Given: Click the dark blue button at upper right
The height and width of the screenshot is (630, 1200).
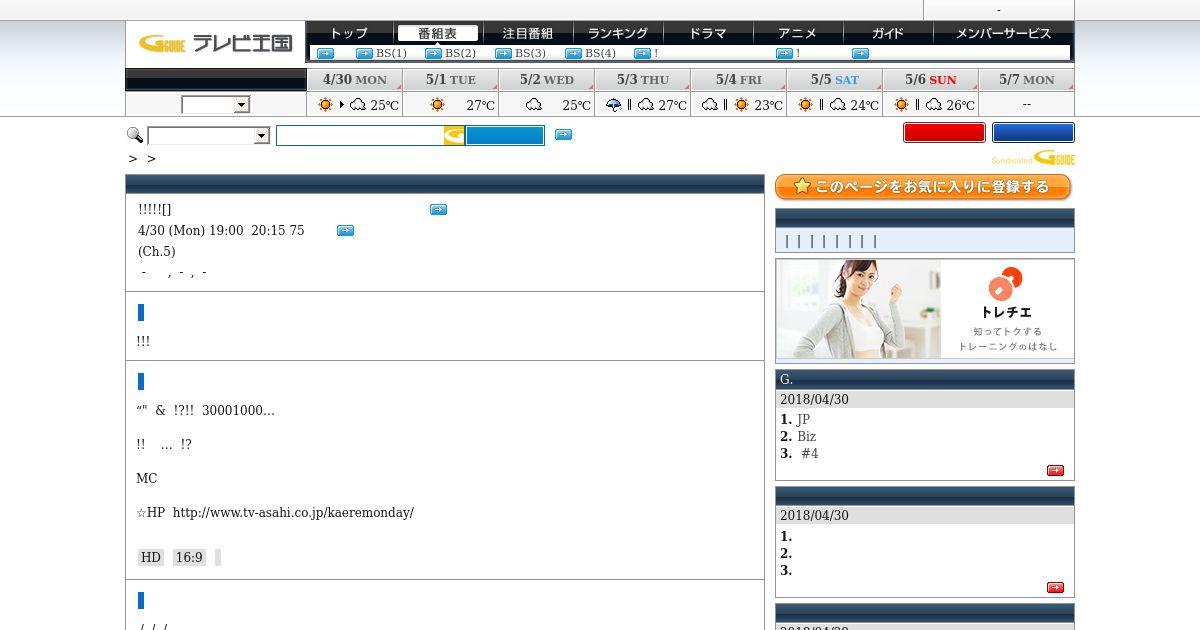Looking at the screenshot, I should (x=1033, y=132).
